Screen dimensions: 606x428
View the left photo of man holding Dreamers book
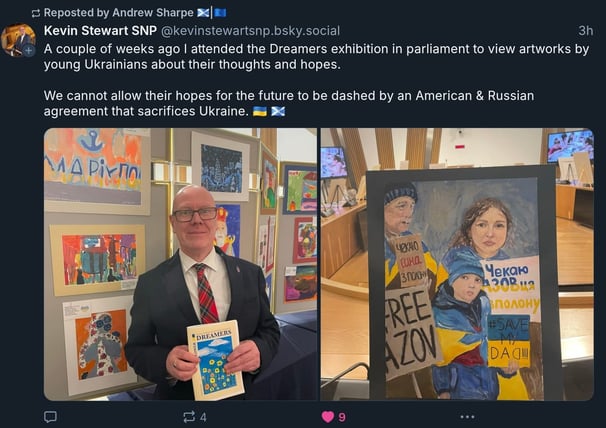click(x=180, y=264)
